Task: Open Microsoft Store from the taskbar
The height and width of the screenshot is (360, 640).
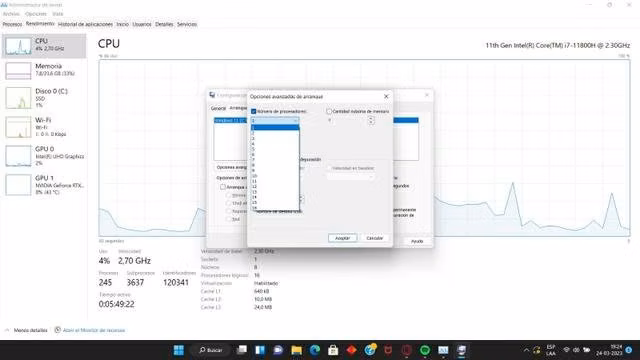Action: pos(333,350)
